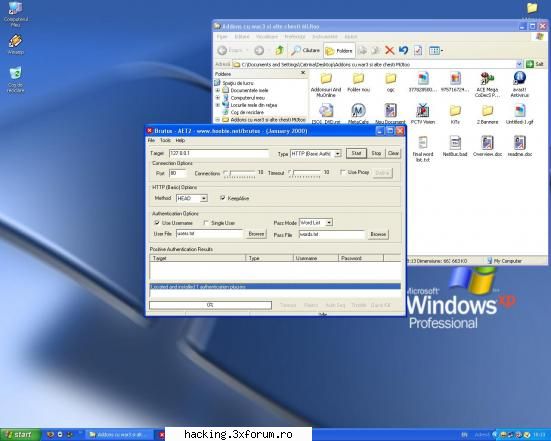Click the blue Undo arrow toolbar icon
This screenshot has height=441, width=551.
403,50
